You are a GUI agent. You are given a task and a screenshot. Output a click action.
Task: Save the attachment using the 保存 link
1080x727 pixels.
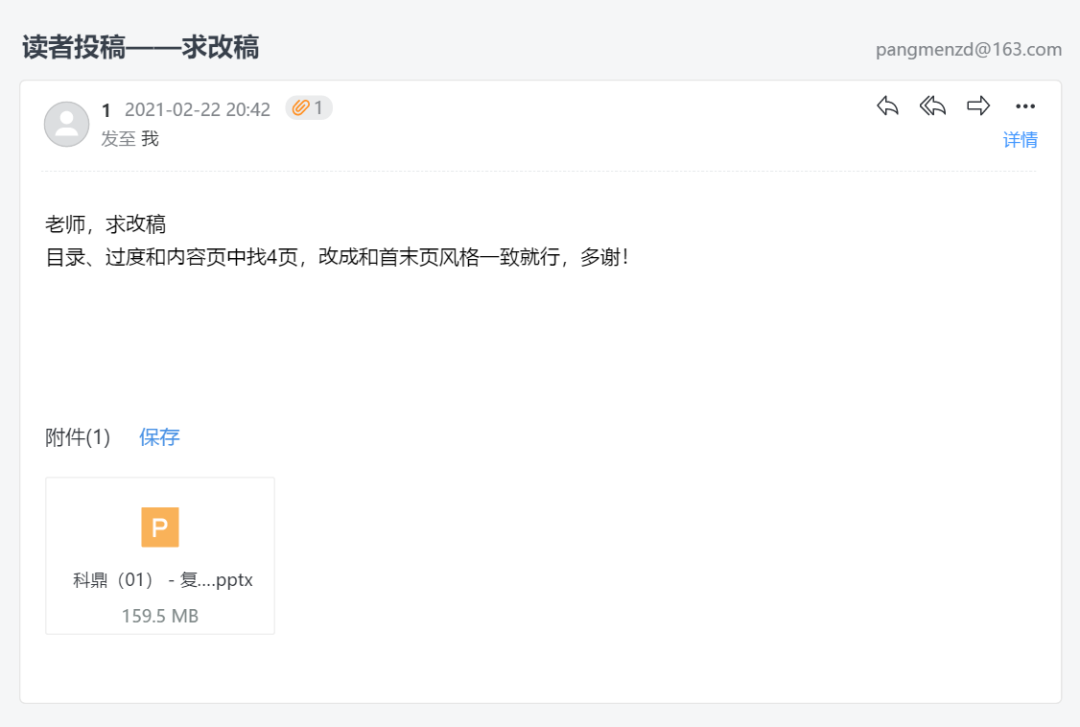tap(159, 437)
